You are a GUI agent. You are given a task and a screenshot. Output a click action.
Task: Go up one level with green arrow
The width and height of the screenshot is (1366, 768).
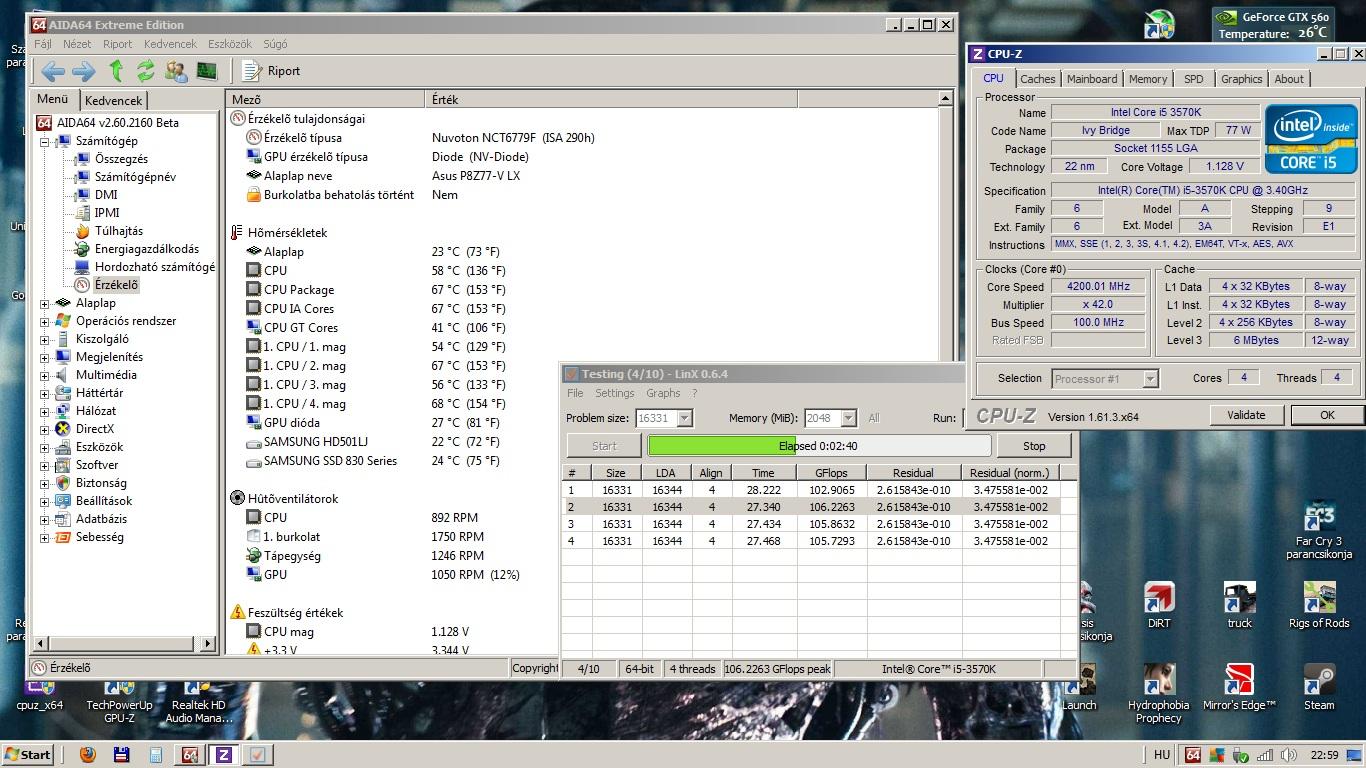116,70
